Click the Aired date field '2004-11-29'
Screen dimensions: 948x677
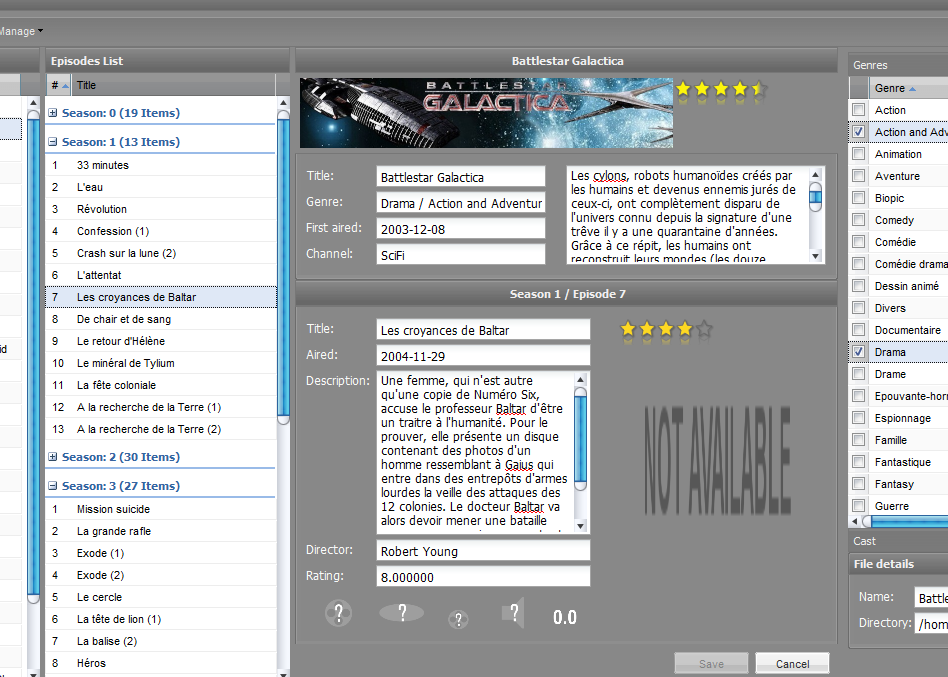(483, 356)
